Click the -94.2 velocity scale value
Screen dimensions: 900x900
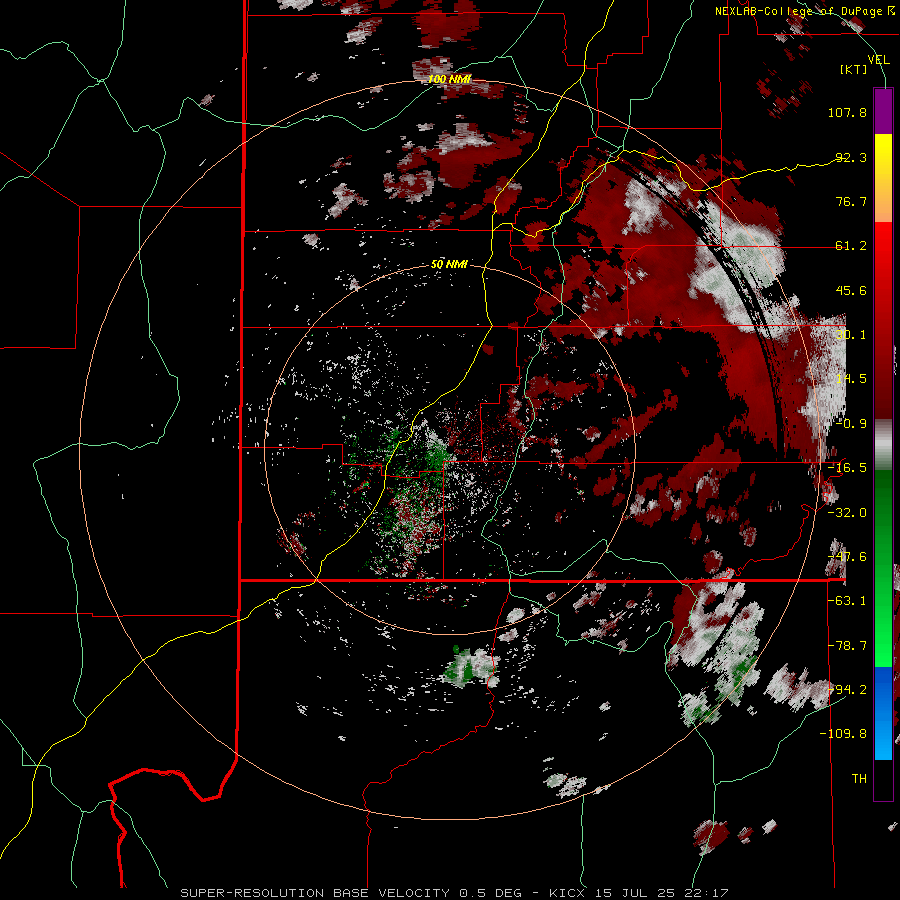pos(847,689)
